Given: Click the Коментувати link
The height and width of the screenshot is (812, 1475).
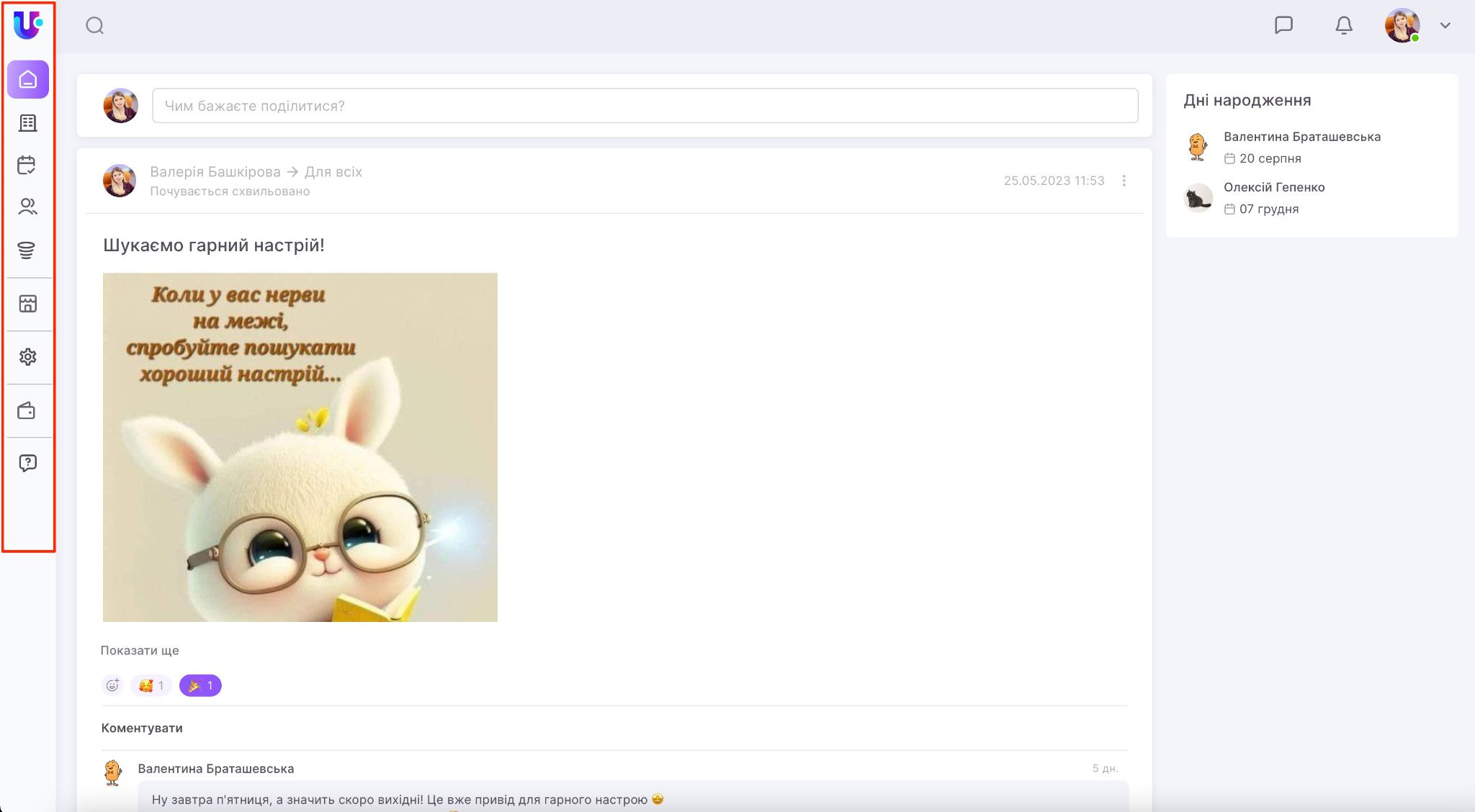Looking at the screenshot, I should 142,728.
